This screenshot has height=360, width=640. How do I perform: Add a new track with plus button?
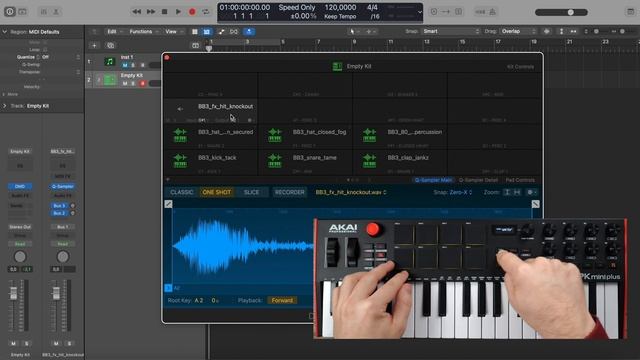point(94,45)
